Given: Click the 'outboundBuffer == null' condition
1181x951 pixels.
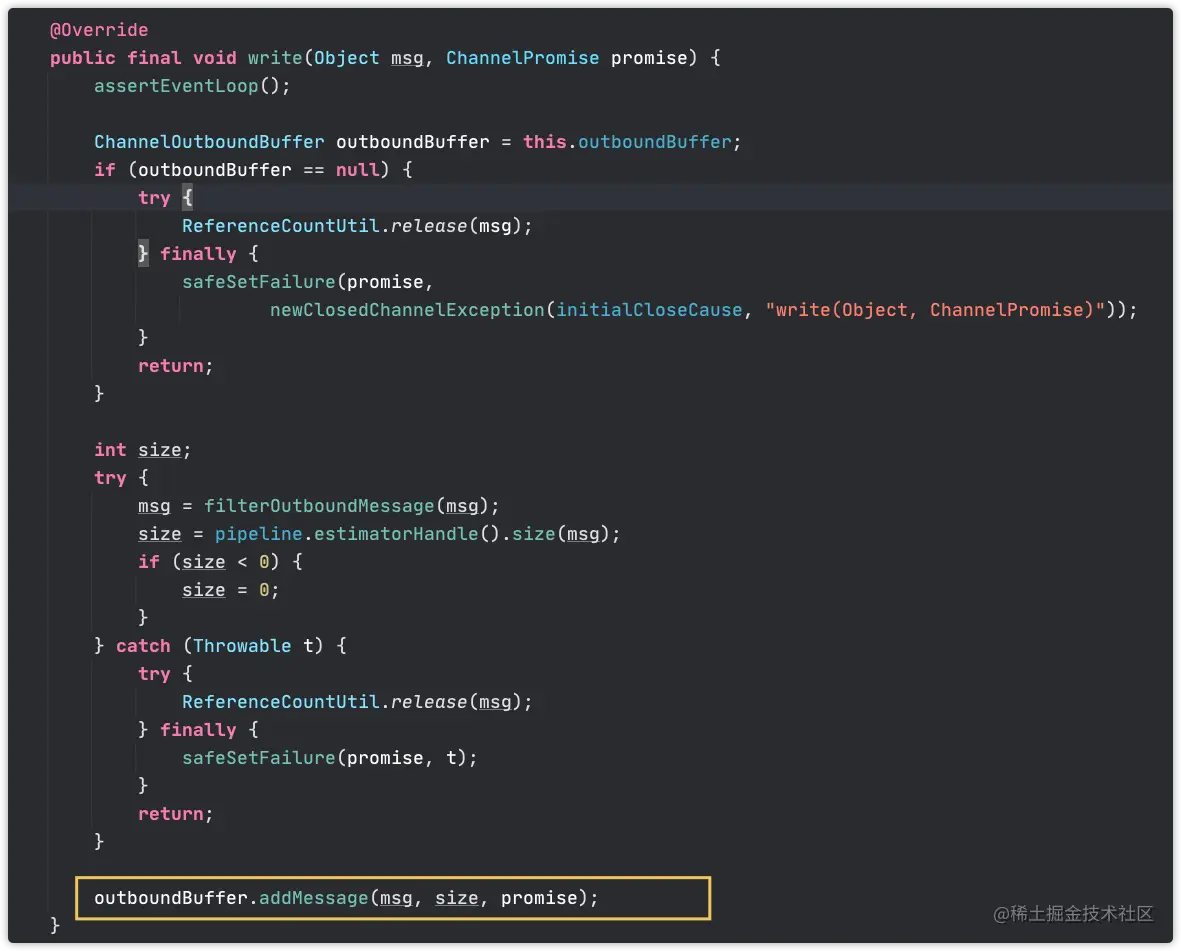Looking at the screenshot, I should point(259,170).
